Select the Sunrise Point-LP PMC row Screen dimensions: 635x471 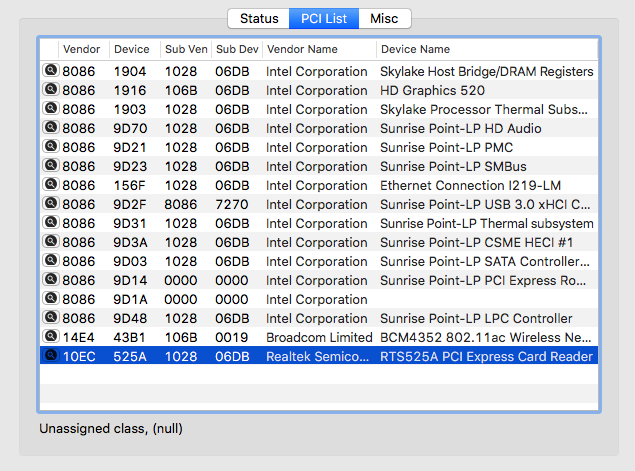point(320,147)
